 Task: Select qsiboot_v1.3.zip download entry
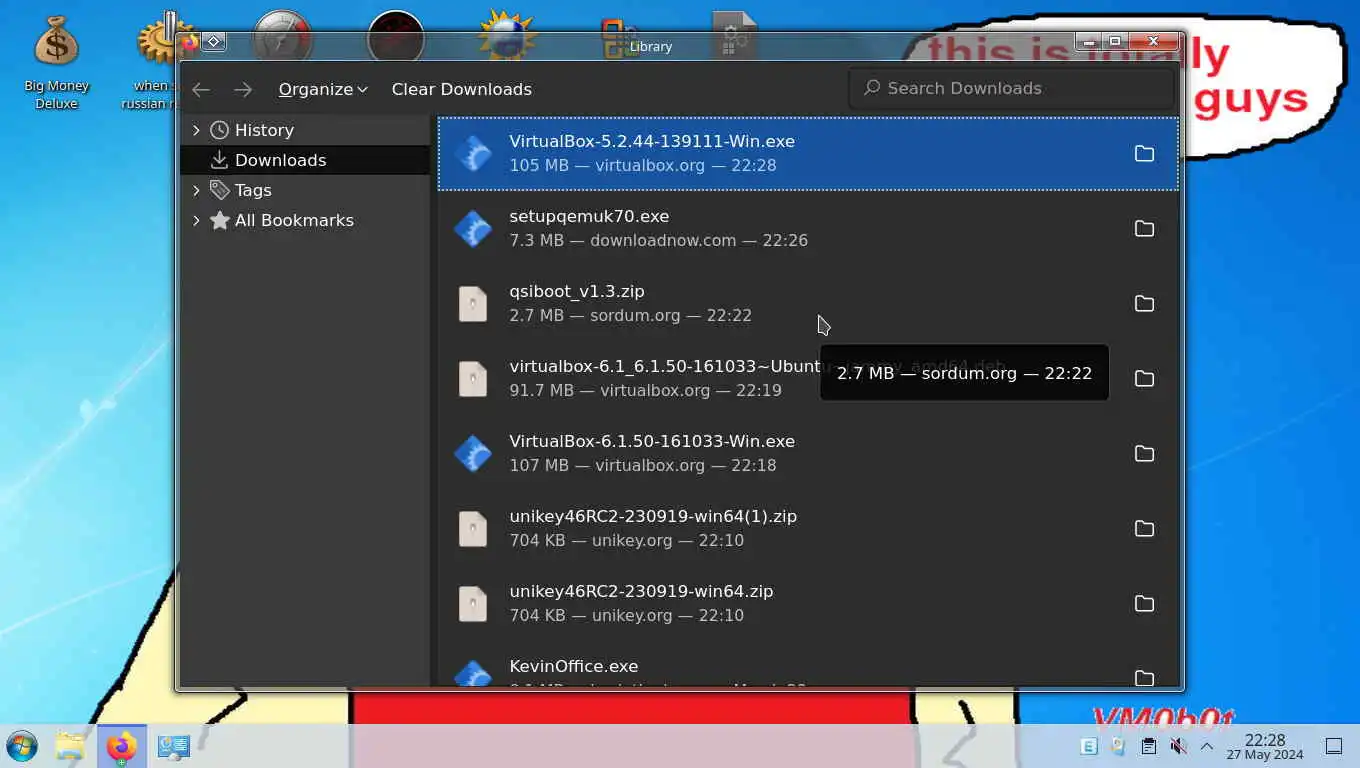click(808, 303)
